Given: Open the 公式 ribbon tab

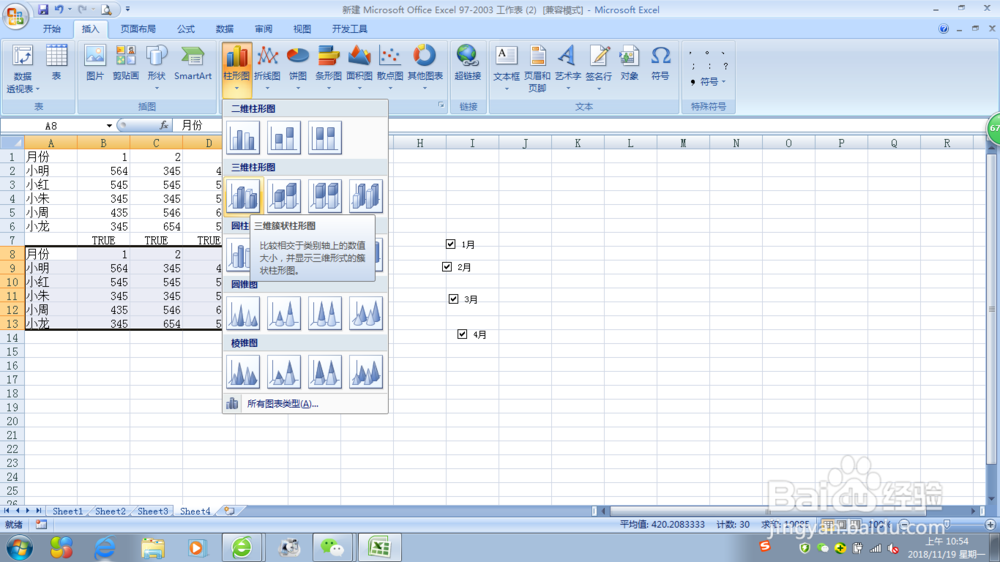Looking at the screenshot, I should 186,29.
